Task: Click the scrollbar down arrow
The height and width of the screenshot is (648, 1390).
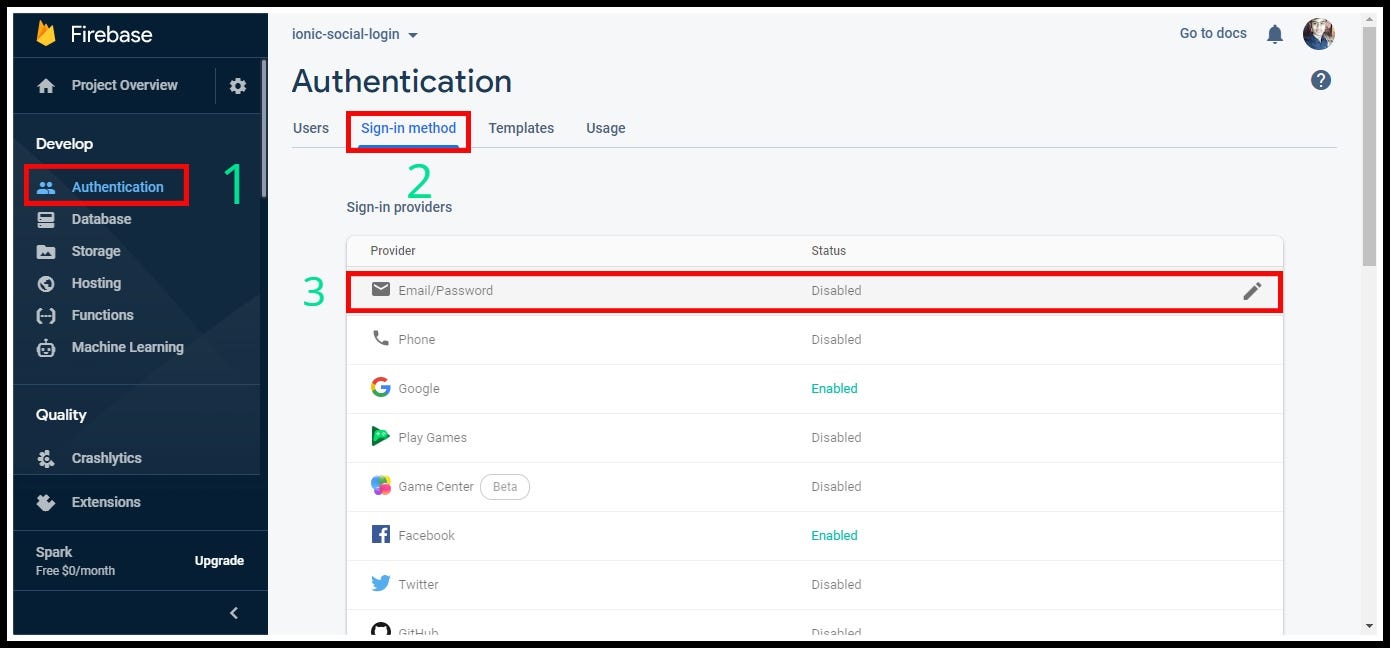Action: tap(1369, 626)
